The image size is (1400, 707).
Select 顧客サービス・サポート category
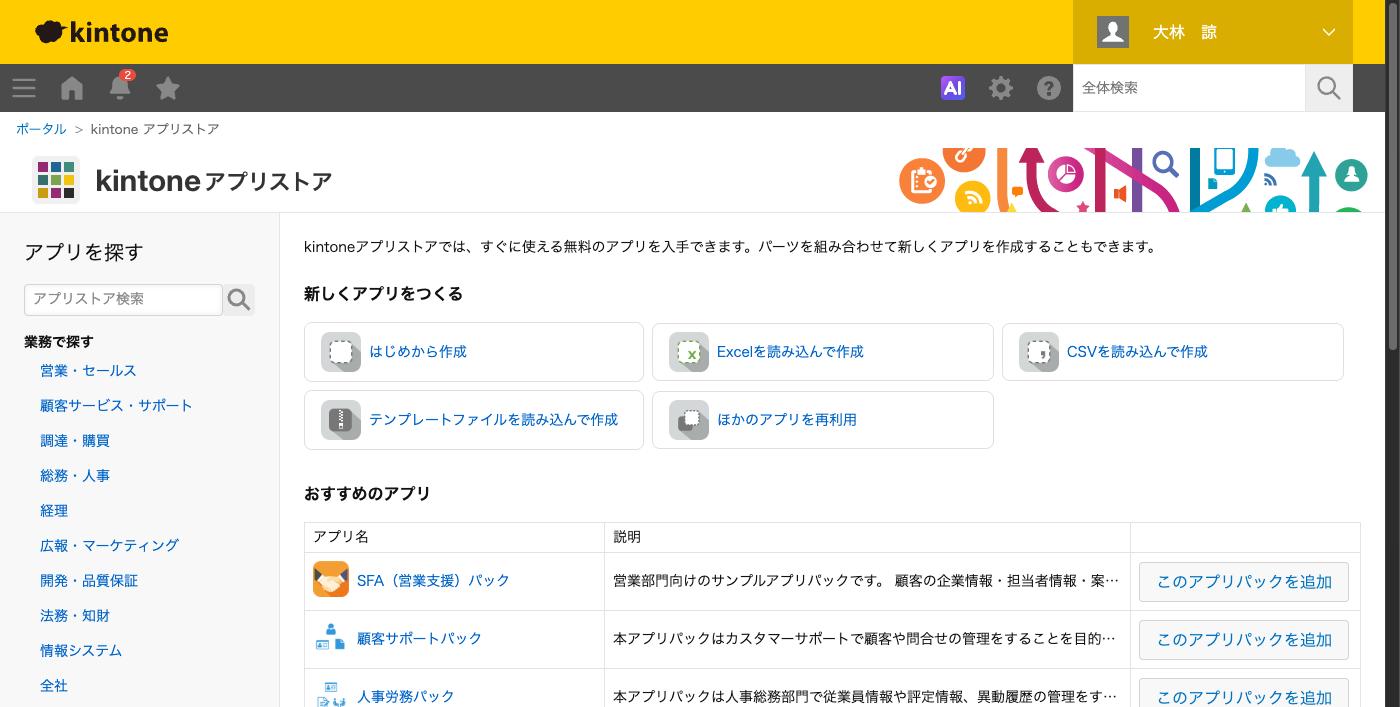click(116, 405)
